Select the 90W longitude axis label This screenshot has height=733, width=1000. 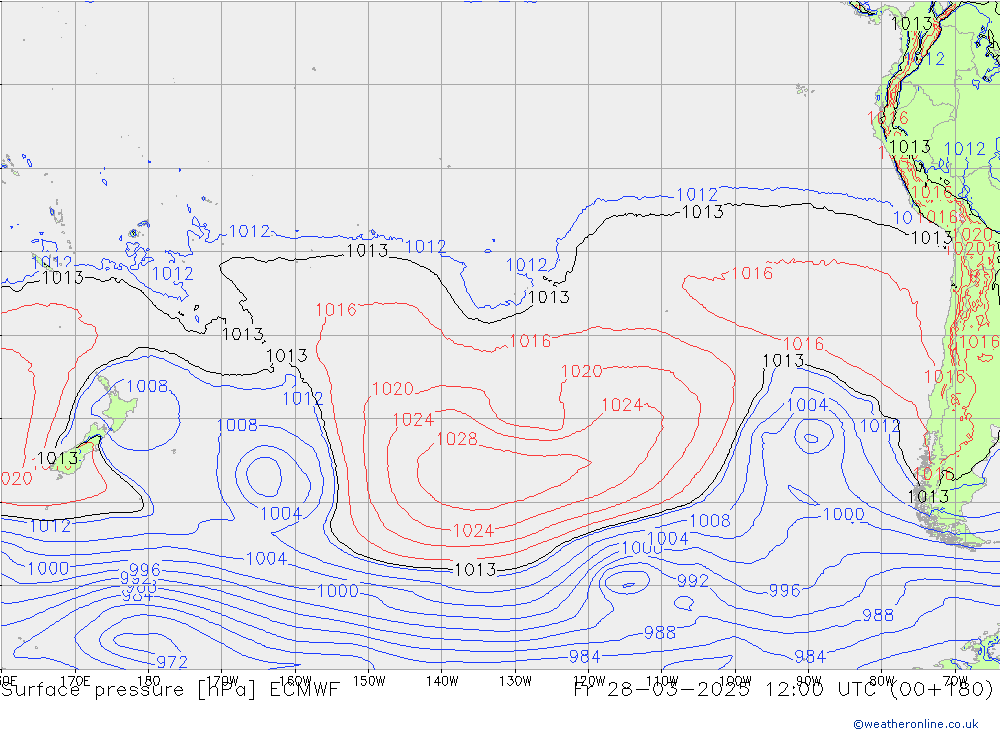(x=809, y=681)
